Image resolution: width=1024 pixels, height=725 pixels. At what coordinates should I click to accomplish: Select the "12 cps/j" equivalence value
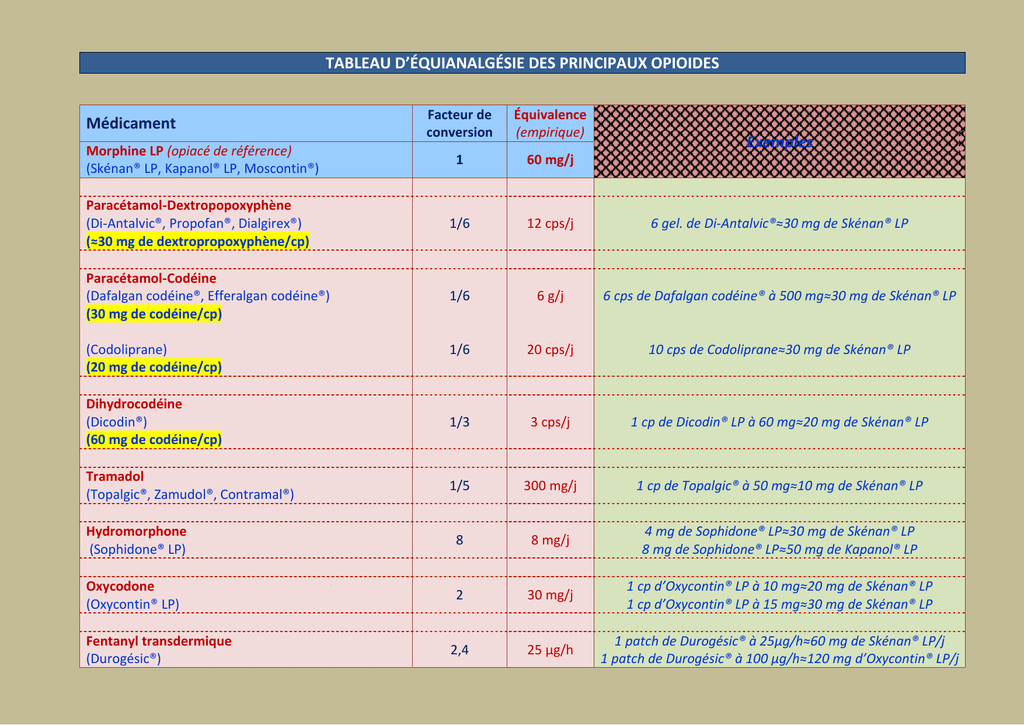[x=550, y=223]
